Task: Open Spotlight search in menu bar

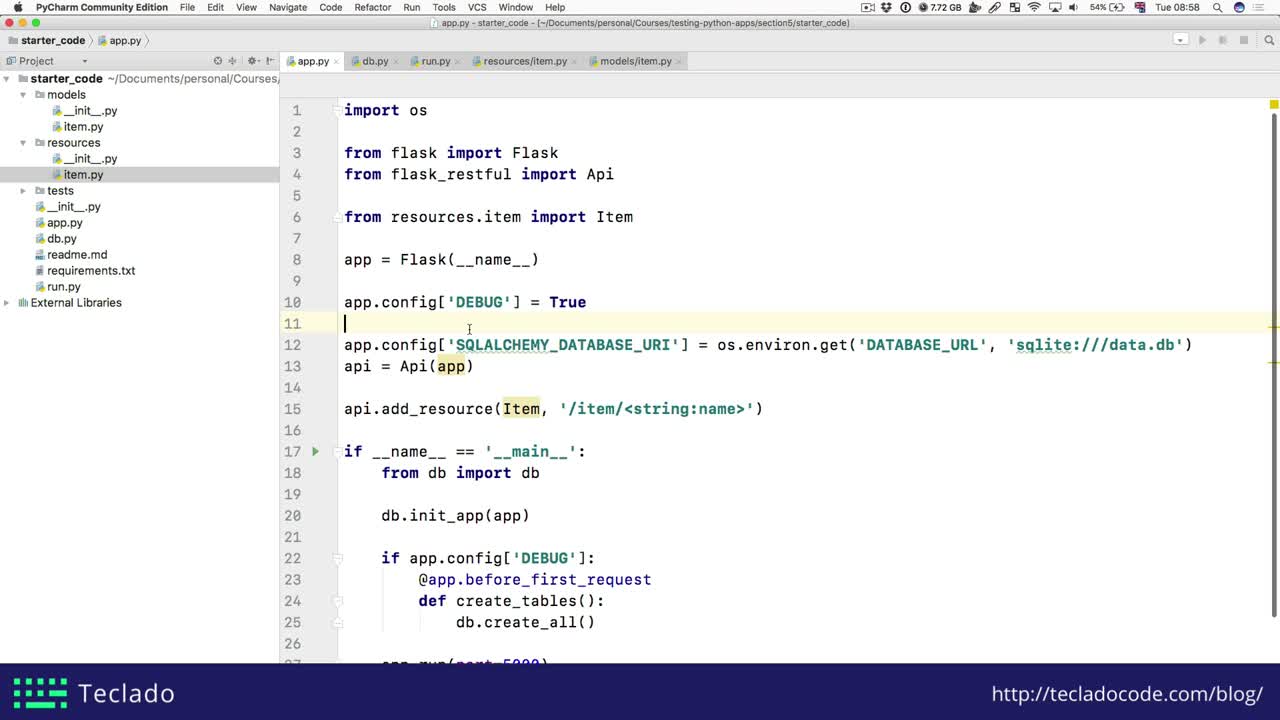Action: pos(1217,7)
